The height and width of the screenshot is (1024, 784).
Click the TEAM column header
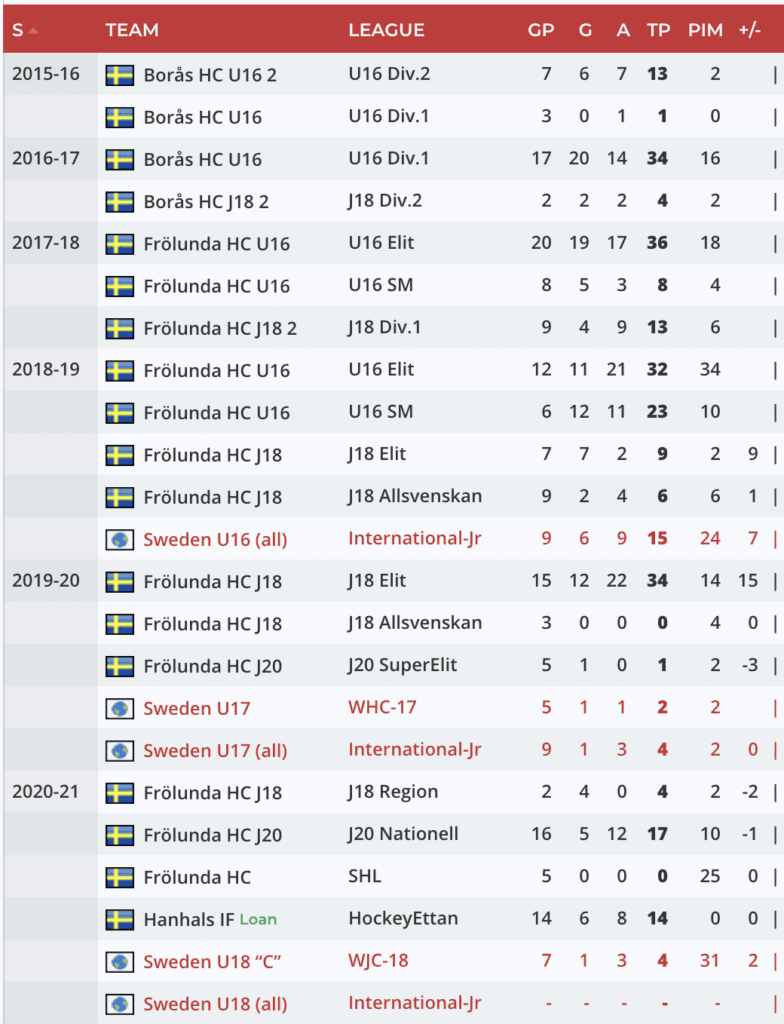(132, 30)
